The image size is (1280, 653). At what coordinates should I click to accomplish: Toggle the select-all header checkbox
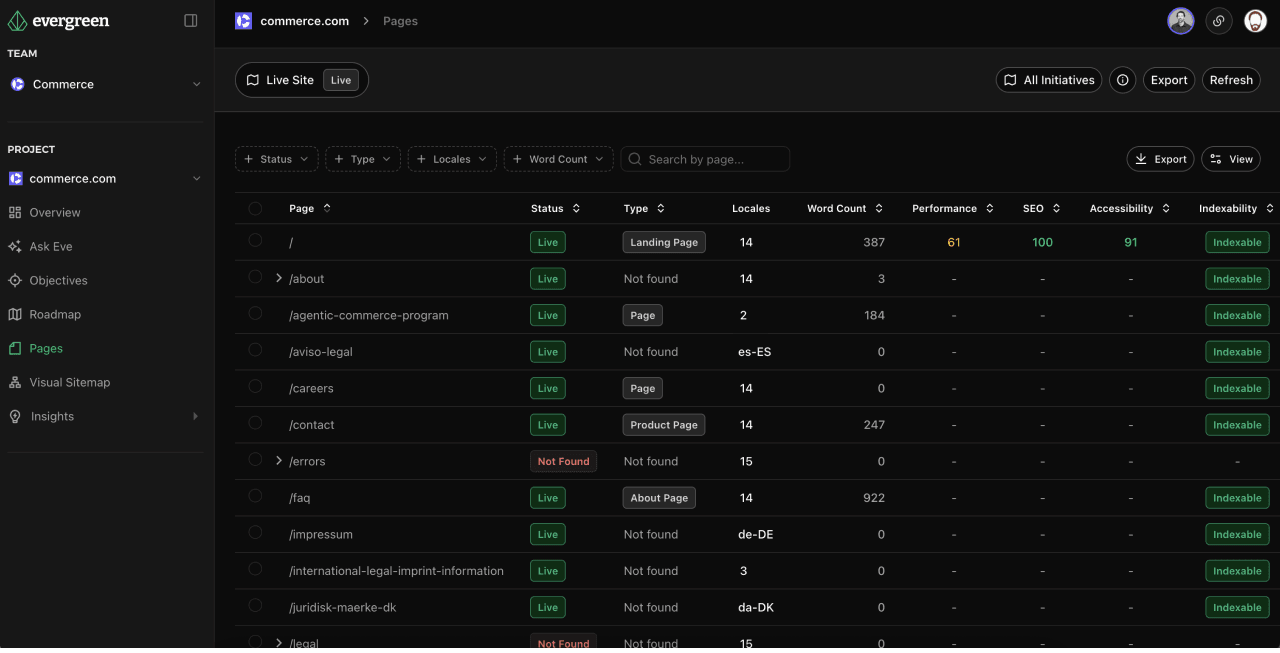pyautogui.click(x=255, y=208)
